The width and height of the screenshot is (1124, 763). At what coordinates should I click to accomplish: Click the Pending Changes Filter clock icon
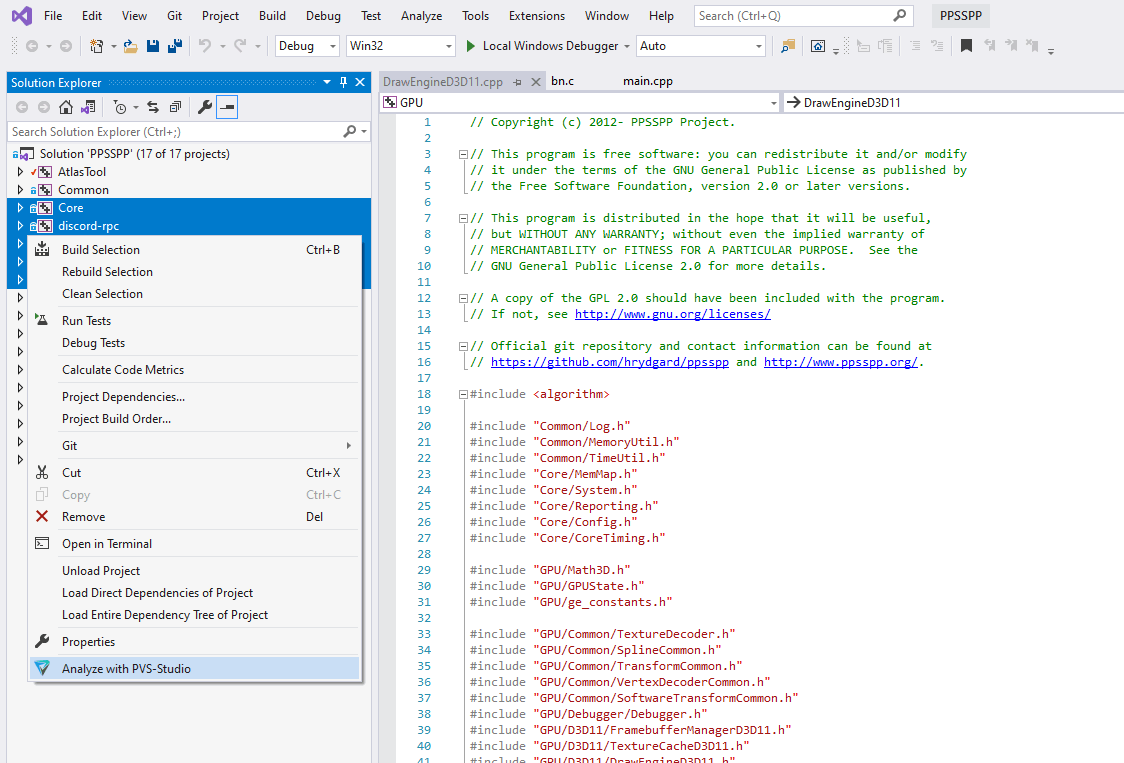(x=120, y=107)
